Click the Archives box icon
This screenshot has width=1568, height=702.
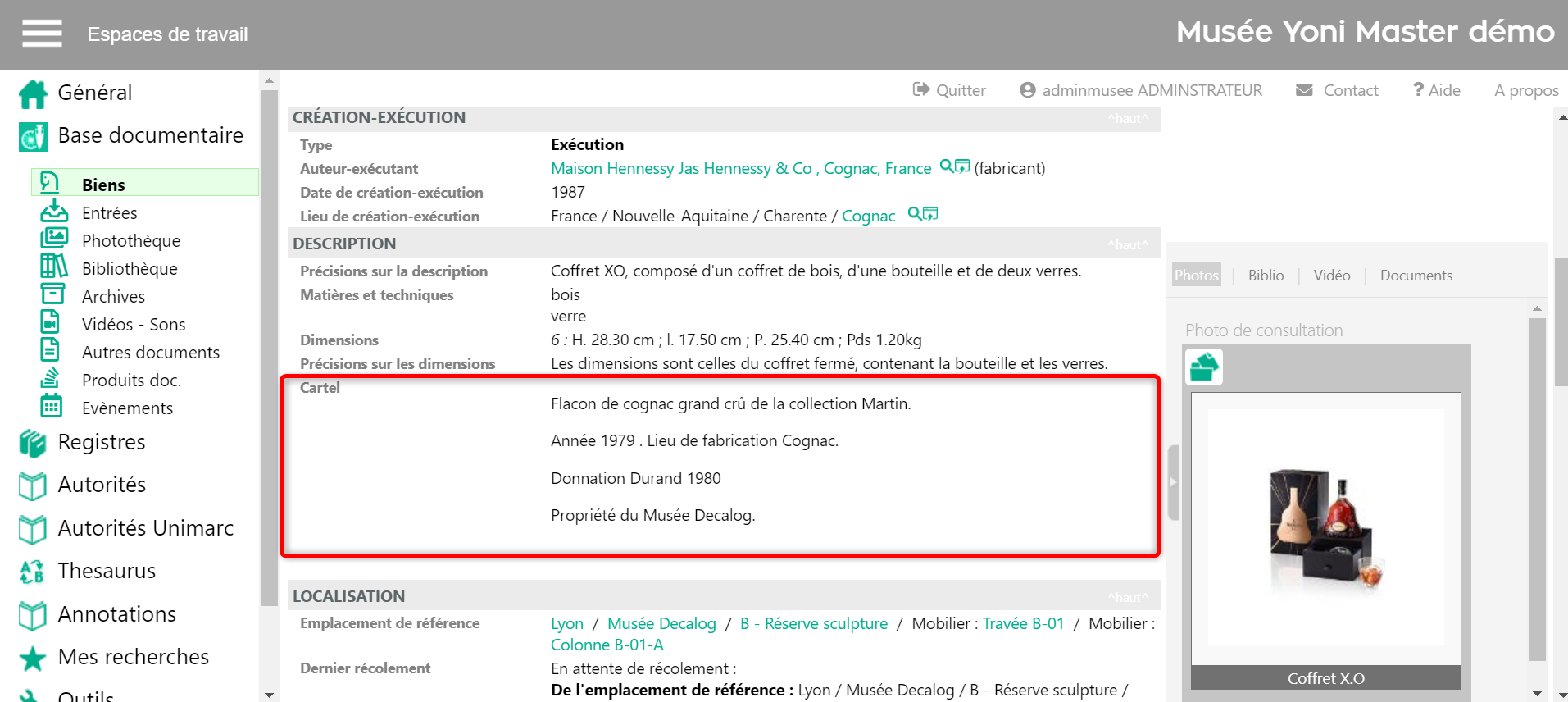click(x=52, y=295)
